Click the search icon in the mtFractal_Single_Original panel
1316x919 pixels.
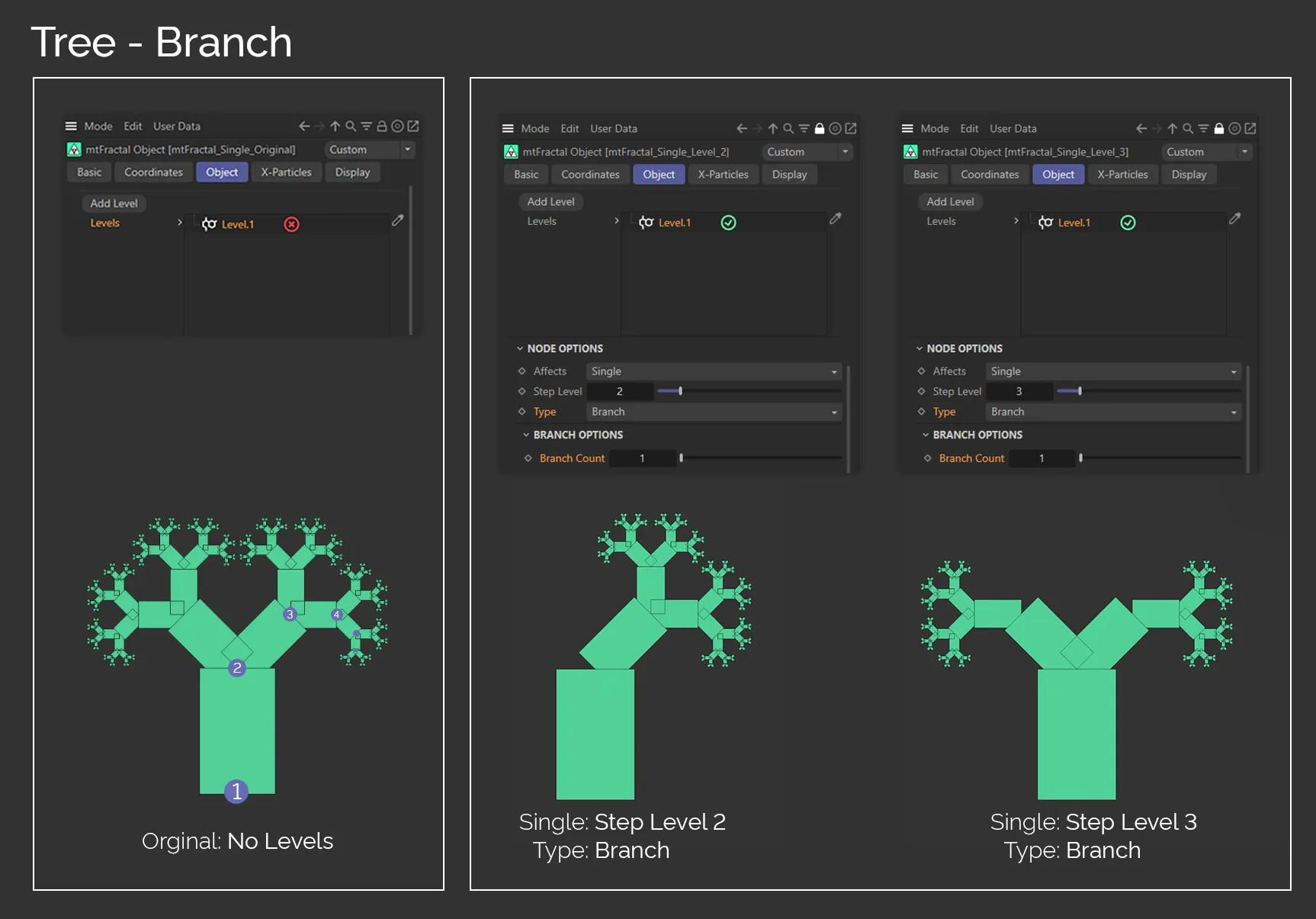coord(351,127)
